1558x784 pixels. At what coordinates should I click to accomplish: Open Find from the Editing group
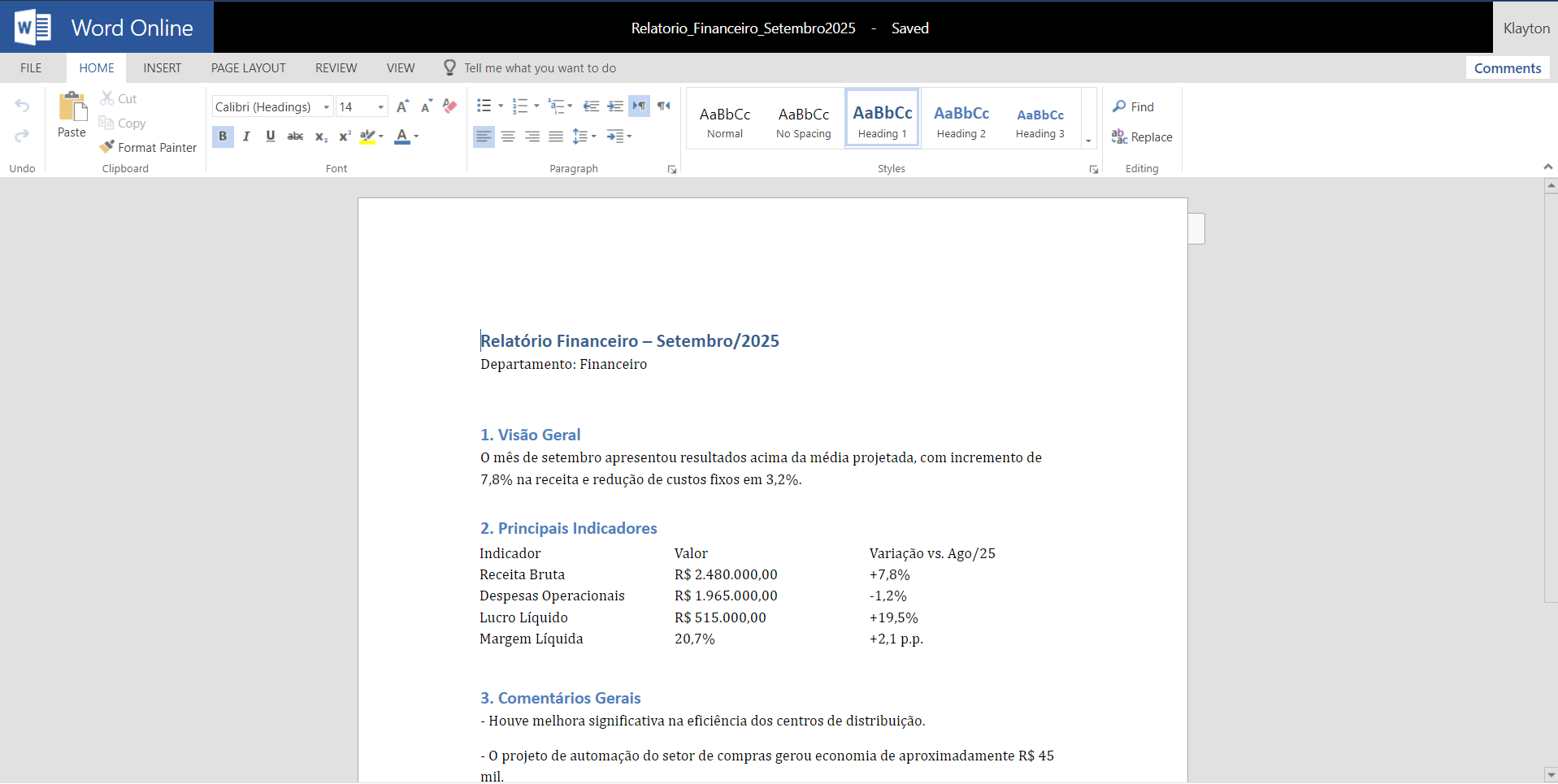(x=1133, y=106)
